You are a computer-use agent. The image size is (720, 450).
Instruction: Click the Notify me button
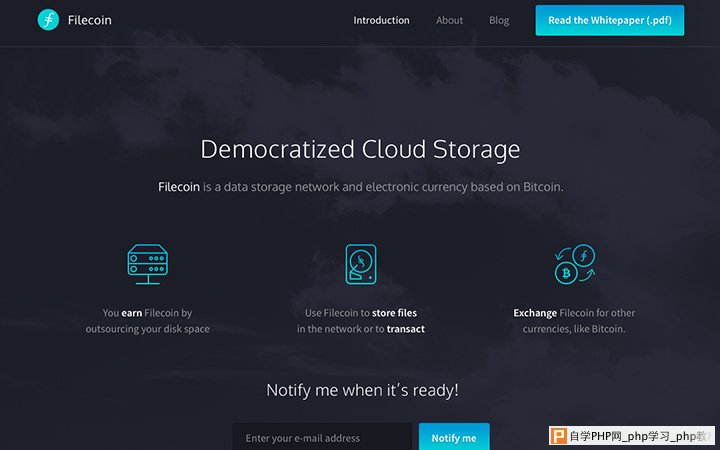(454, 437)
